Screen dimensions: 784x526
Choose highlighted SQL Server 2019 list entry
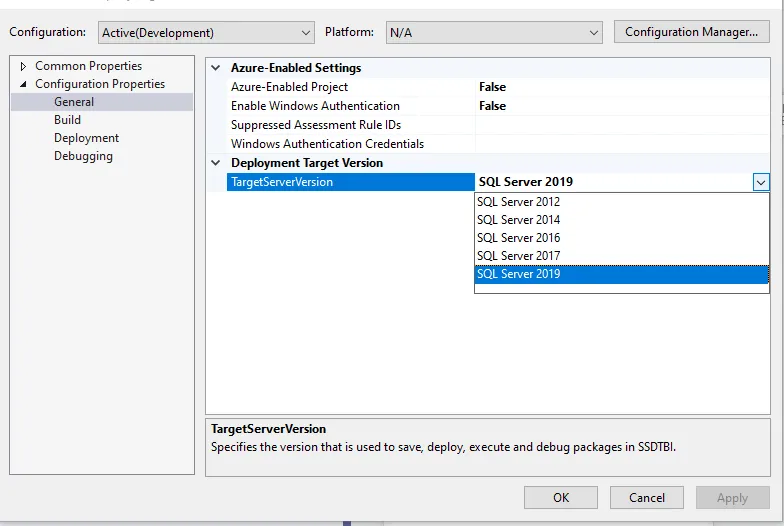[x=622, y=274]
